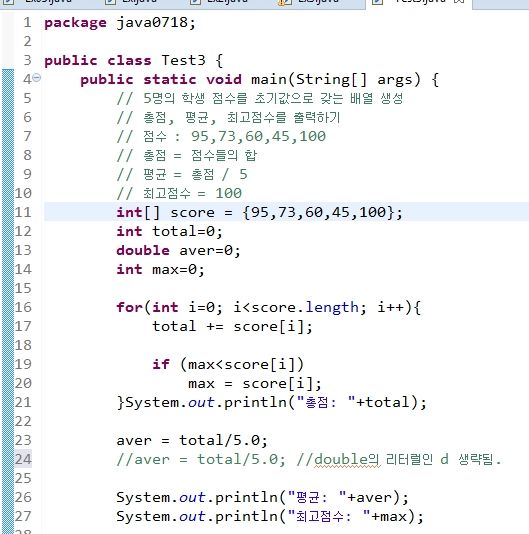Click comment '// 최고점수 = 100'

pos(179,193)
